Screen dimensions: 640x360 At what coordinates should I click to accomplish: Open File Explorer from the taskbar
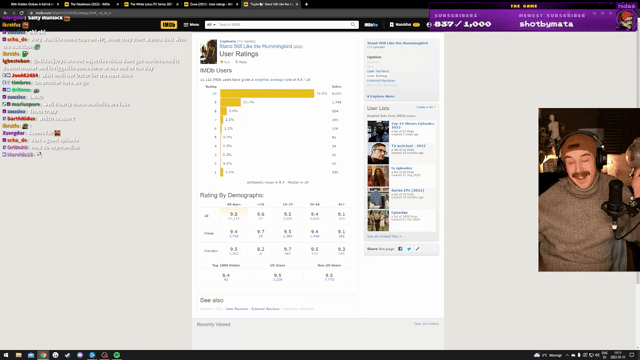[18, 355]
